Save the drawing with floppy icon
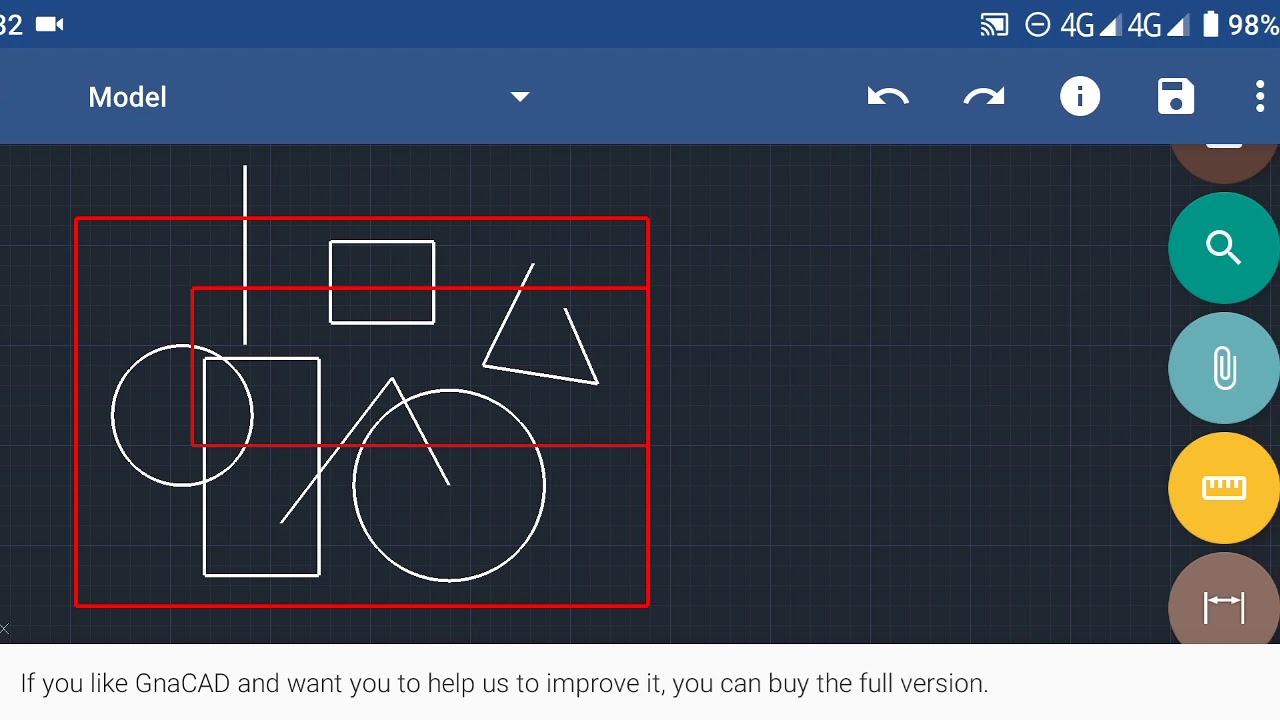 point(1176,97)
